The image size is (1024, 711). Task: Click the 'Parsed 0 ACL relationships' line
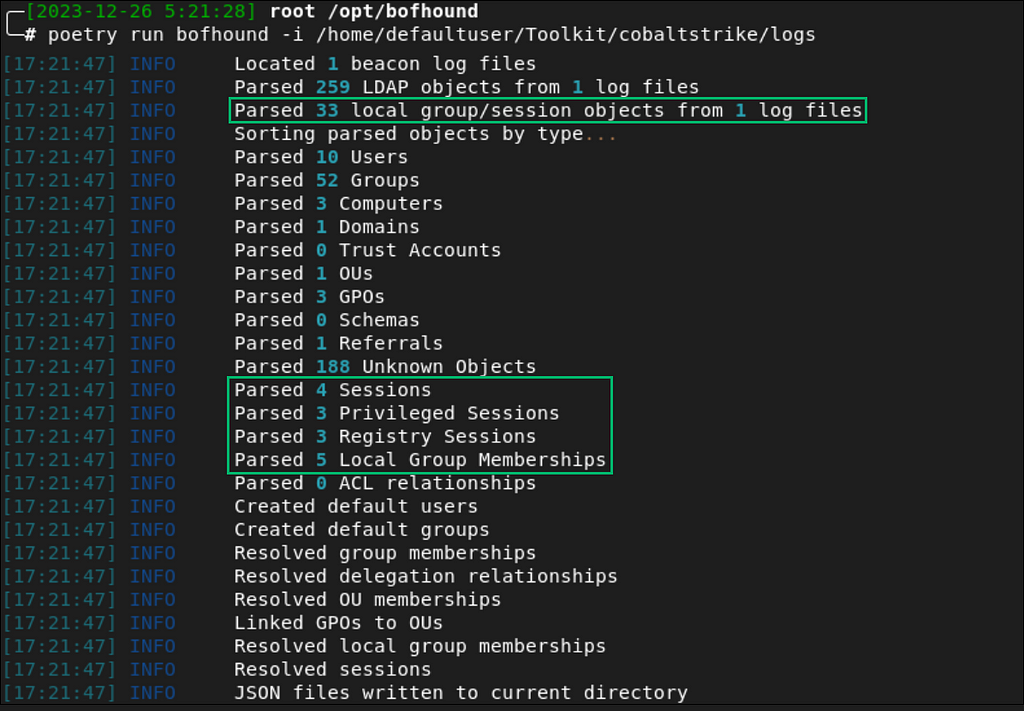(x=385, y=483)
